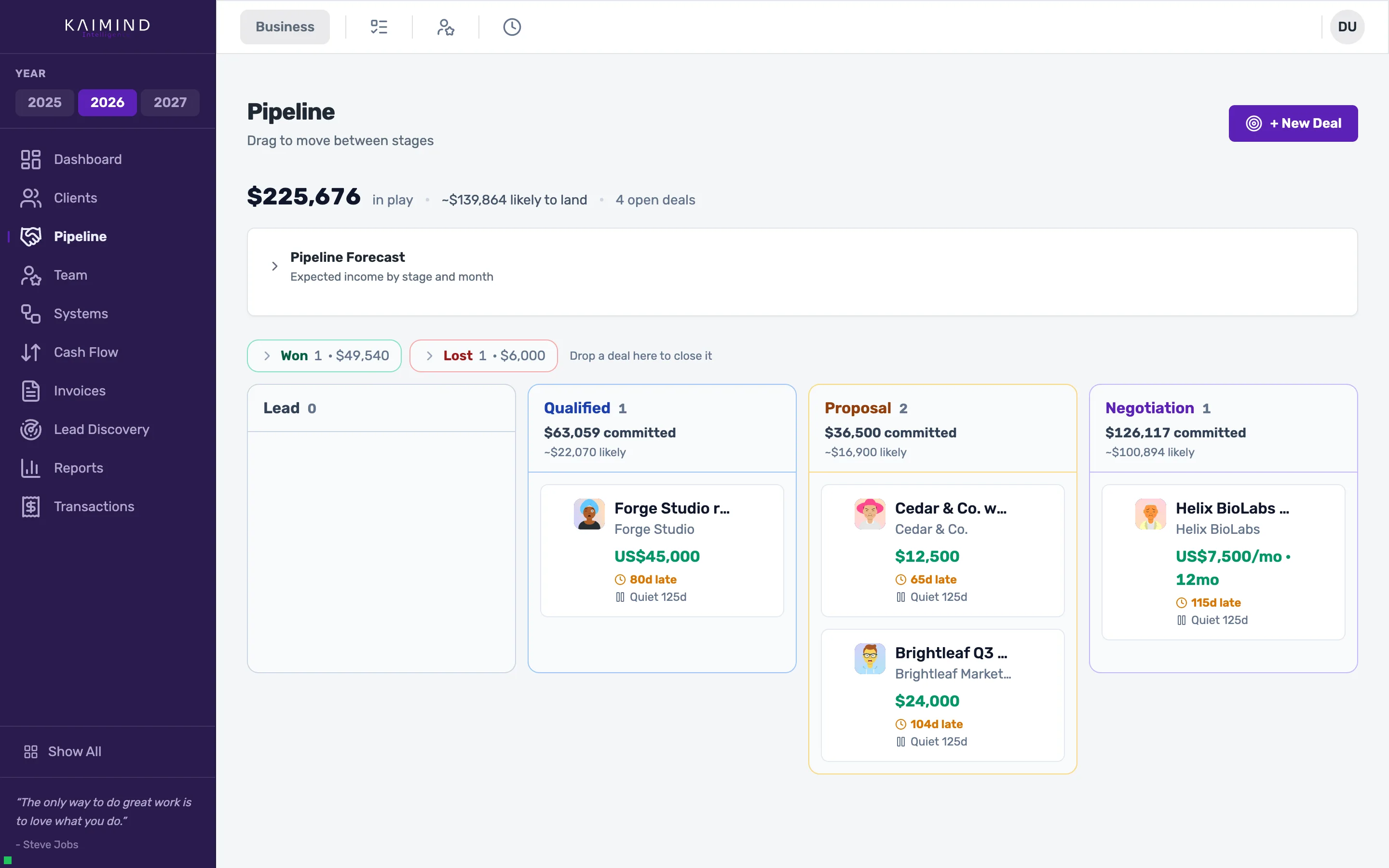Click the KAIMIND logo
Screen dimensions: 1389x868
108,27
